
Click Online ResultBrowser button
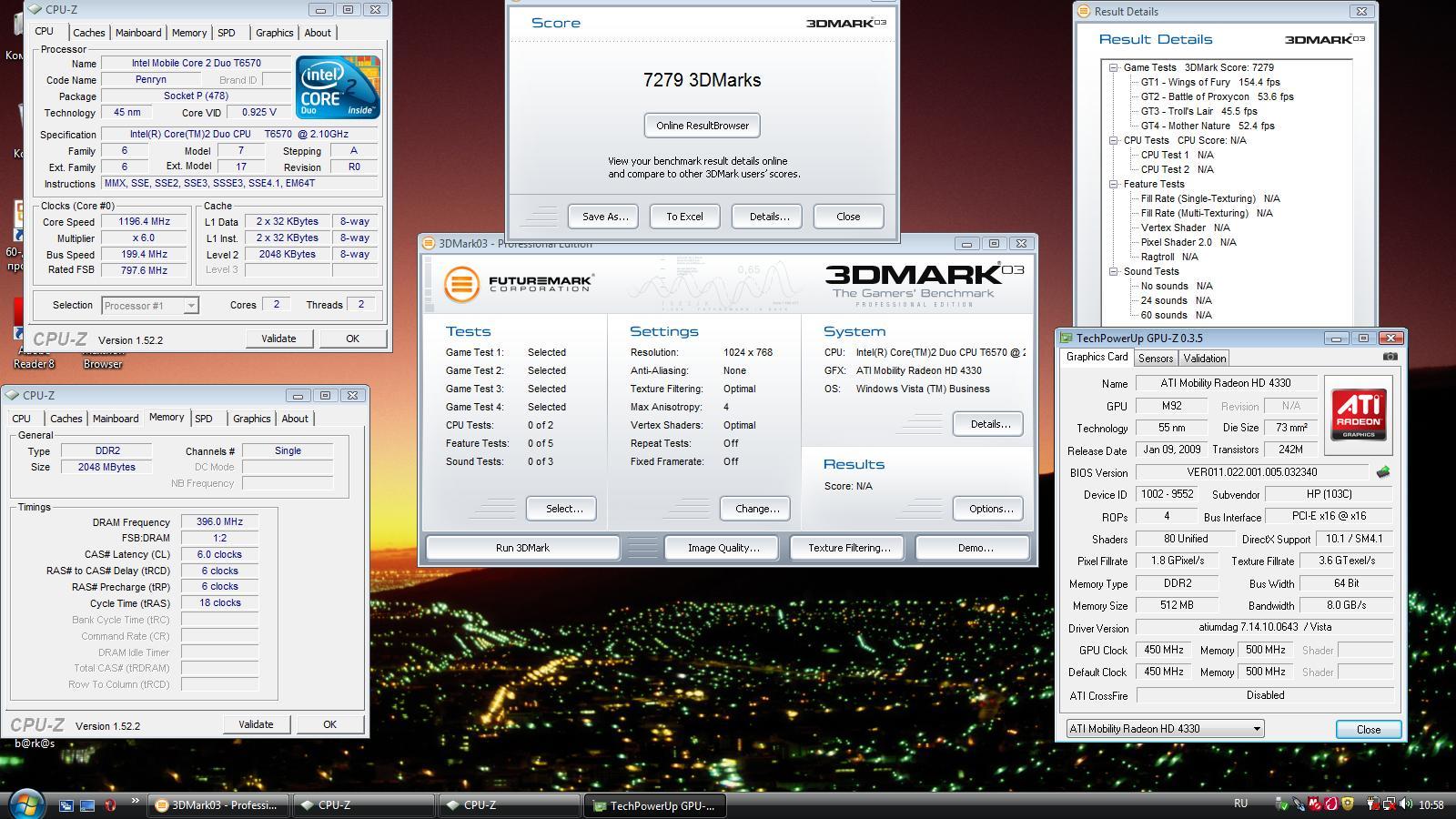703,126
